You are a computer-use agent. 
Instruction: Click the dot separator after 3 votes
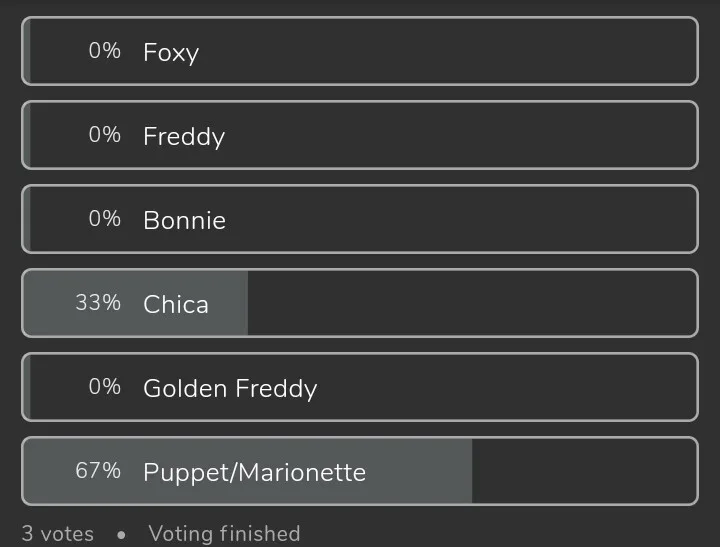point(121,535)
